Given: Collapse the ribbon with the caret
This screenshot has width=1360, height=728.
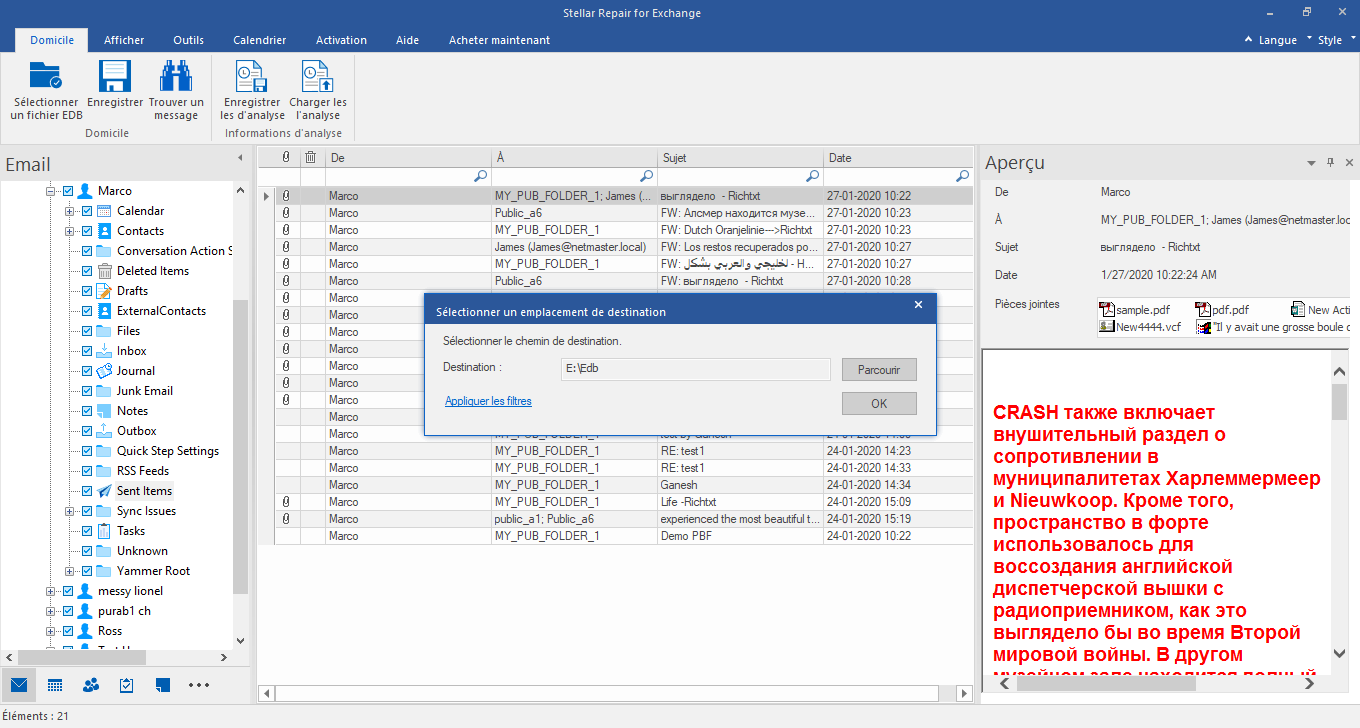Looking at the screenshot, I should point(1249,40).
